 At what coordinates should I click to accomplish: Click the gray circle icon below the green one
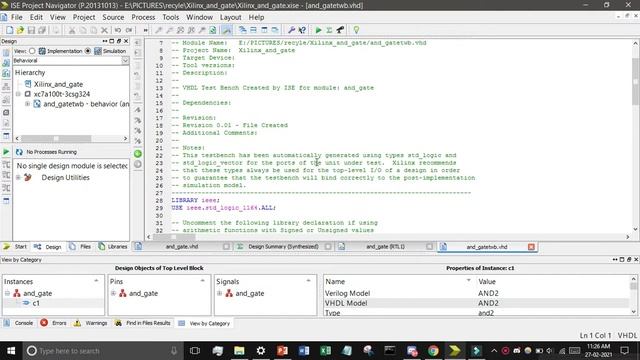point(138,164)
